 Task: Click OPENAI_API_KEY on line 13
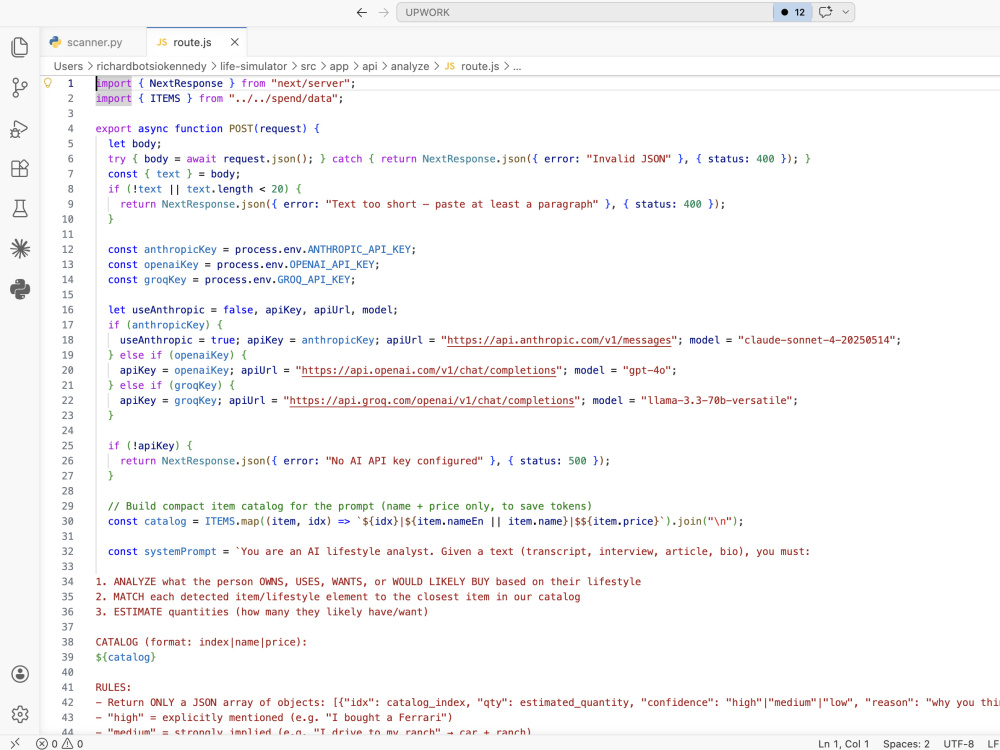click(x=332, y=264)
